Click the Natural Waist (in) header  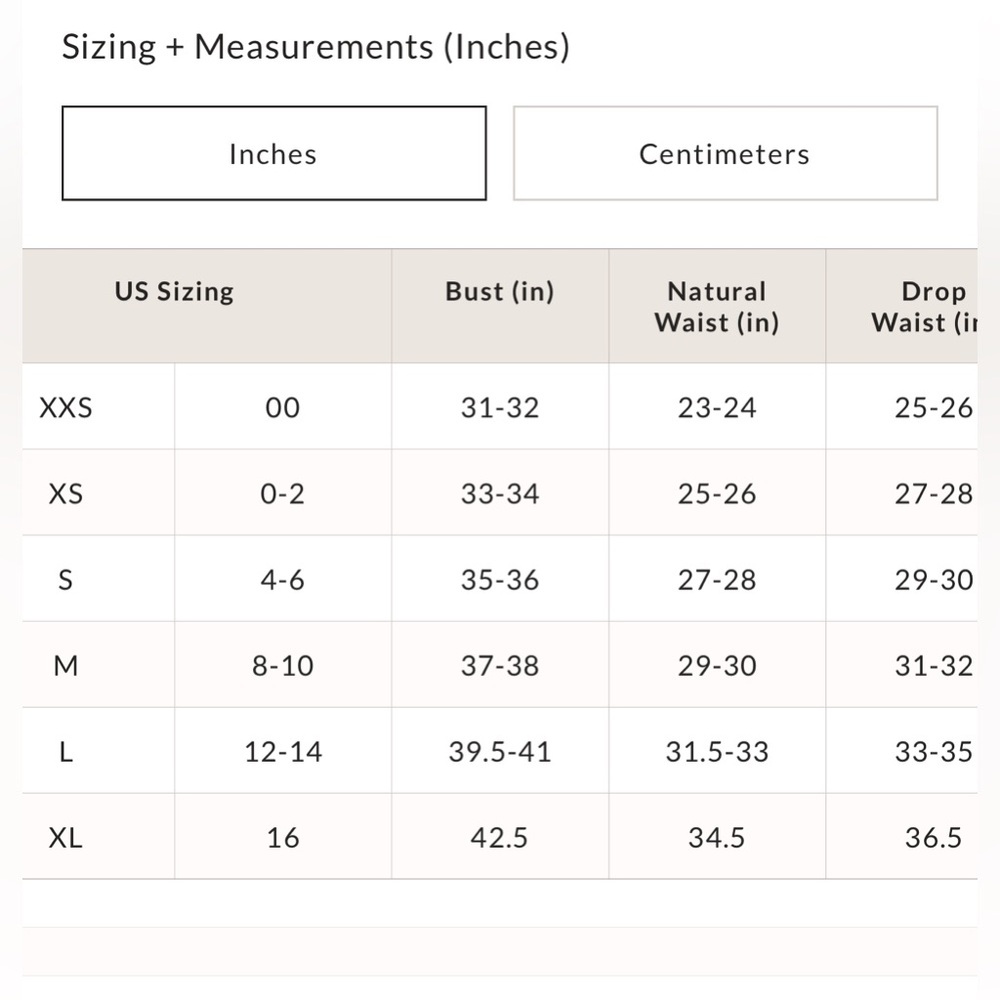pos(717,307)
